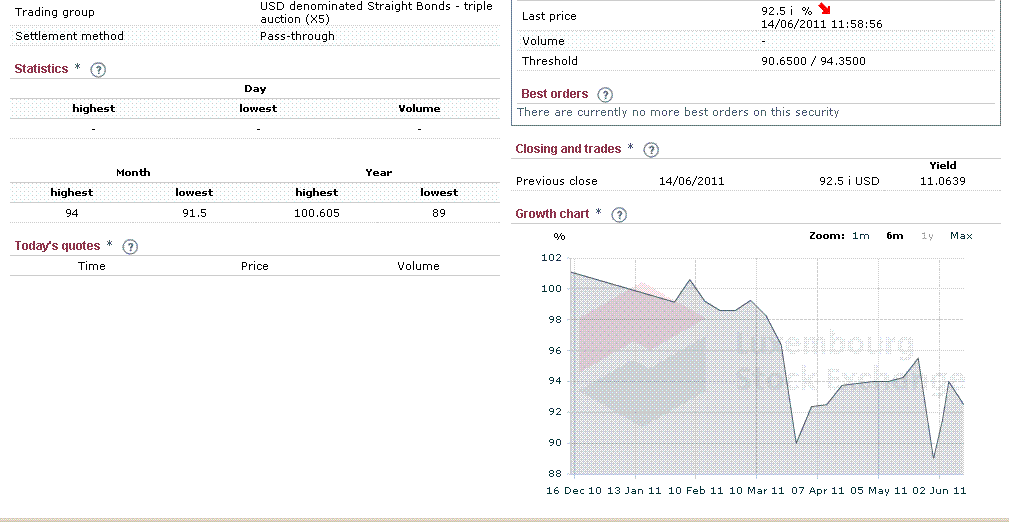Screen dimensions: 1009x522
Task: Click the red down arrow near Last price
Action: click(x=824, y=10)
